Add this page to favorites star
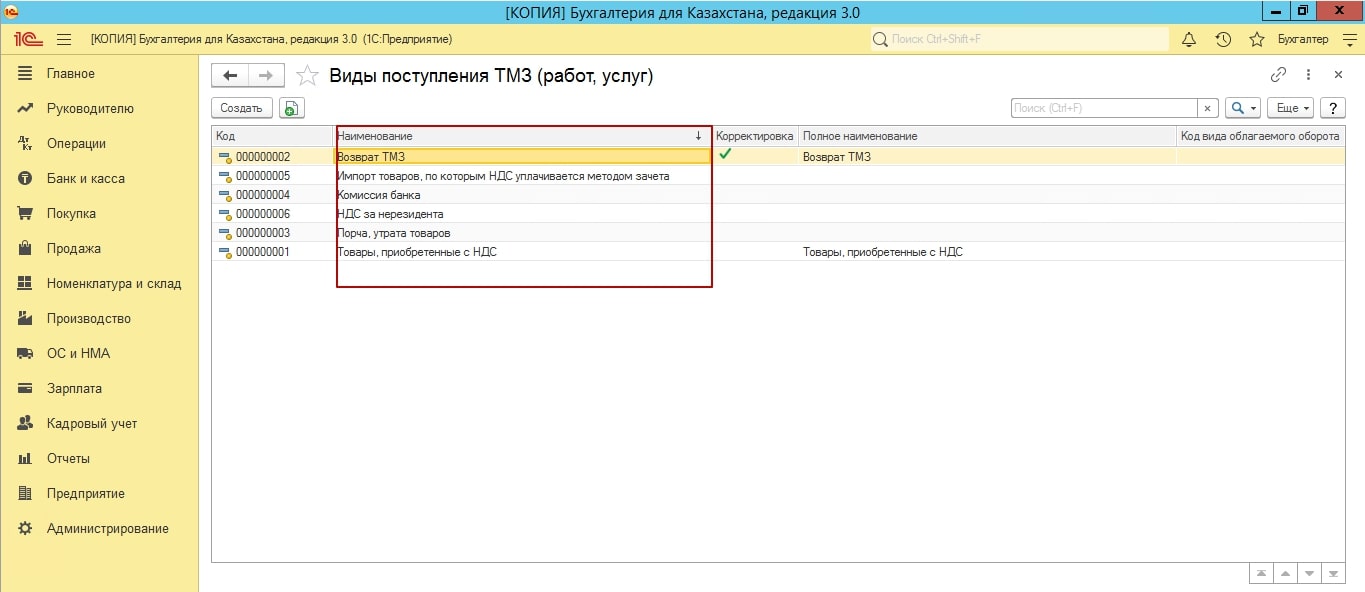 click(x=308, y=76)
